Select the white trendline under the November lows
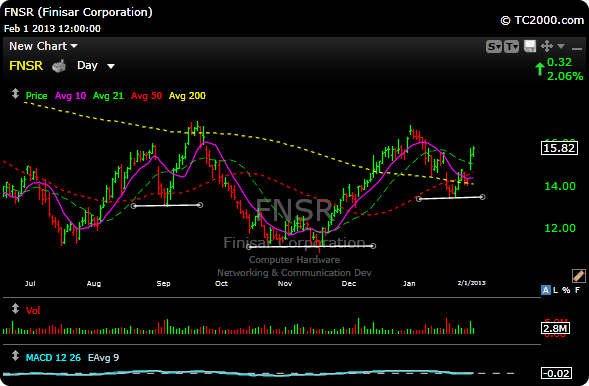The width and height of the screenshot is (589, 386). (x=311, y=247)
